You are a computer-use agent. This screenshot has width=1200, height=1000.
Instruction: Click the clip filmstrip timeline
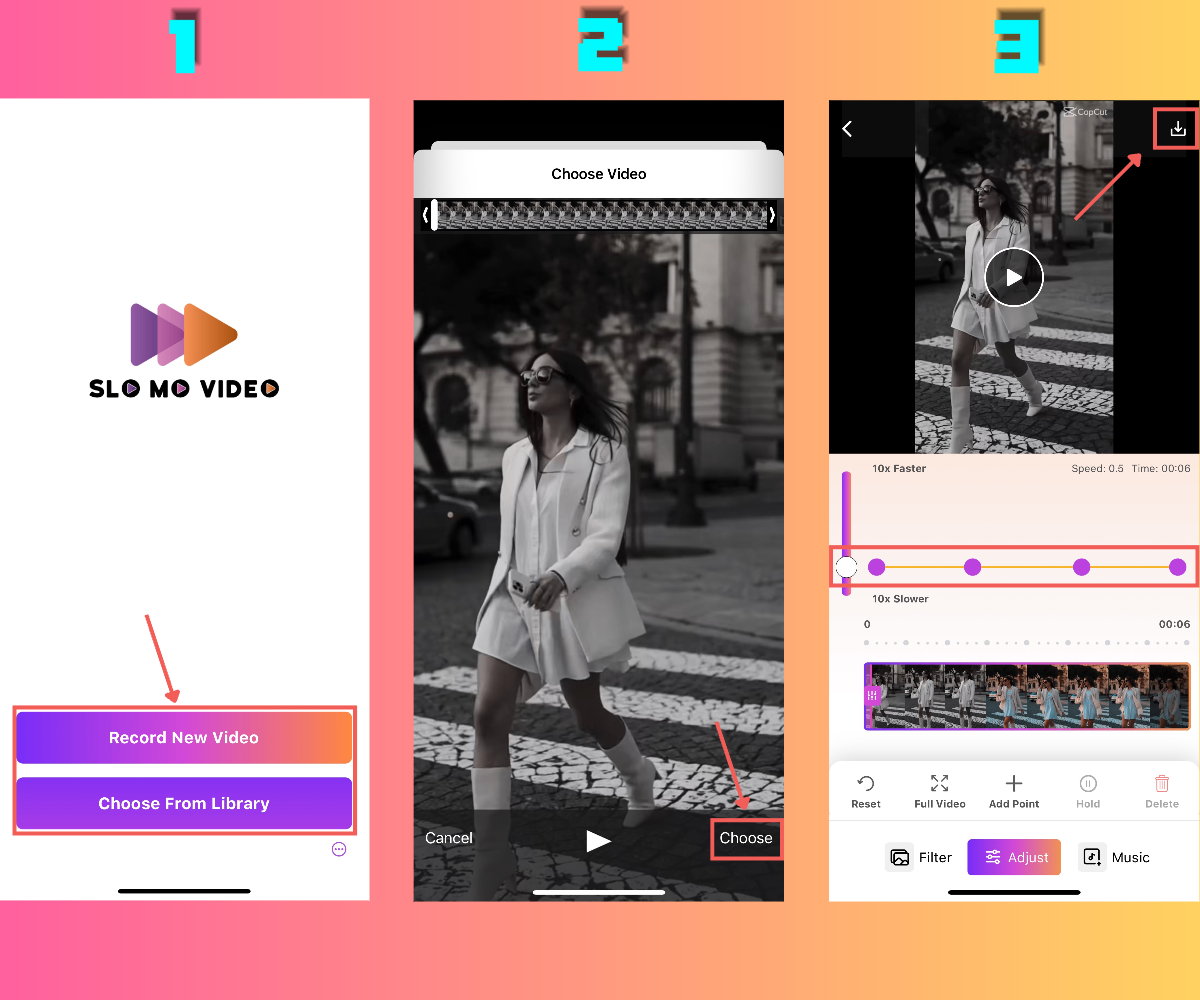1027,696
